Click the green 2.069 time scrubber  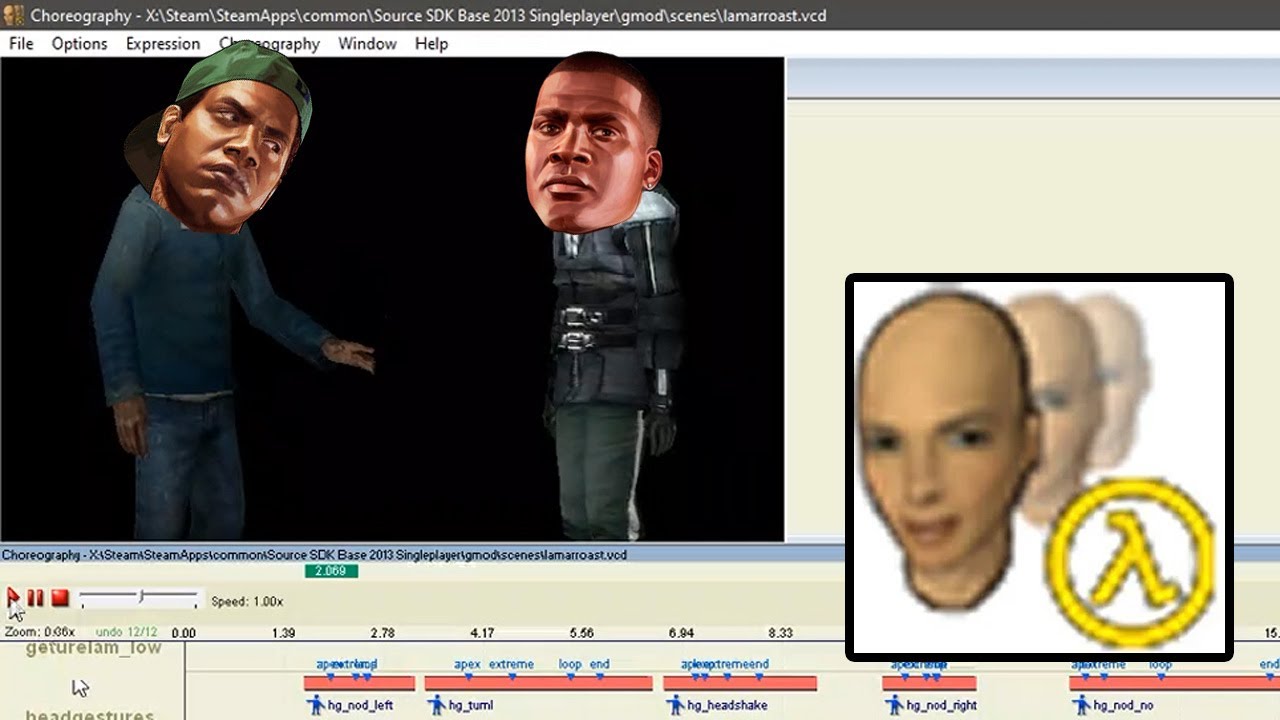tap(330, 571)
